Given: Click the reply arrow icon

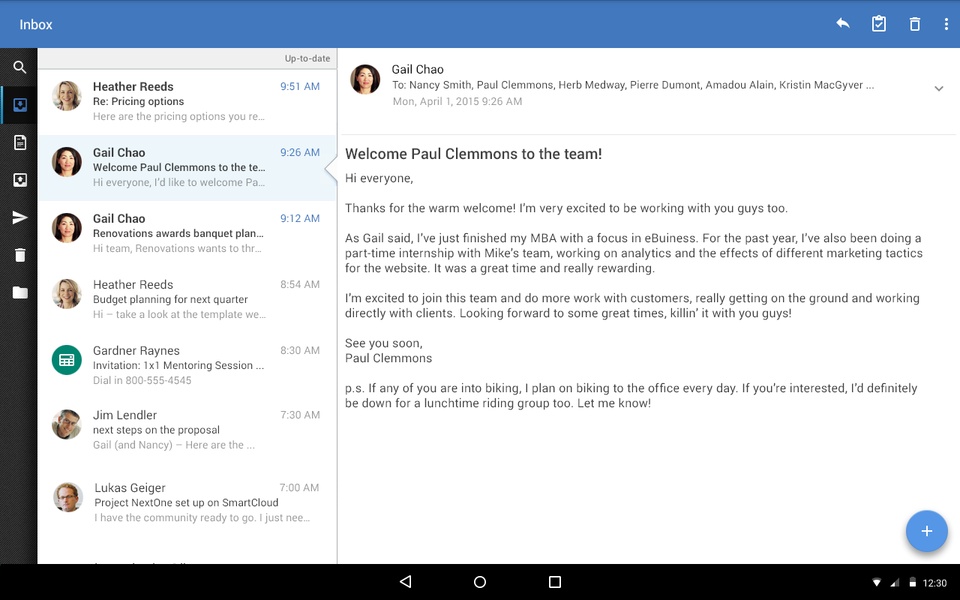Looking at the screenshot, I should [x=843, y=24].
